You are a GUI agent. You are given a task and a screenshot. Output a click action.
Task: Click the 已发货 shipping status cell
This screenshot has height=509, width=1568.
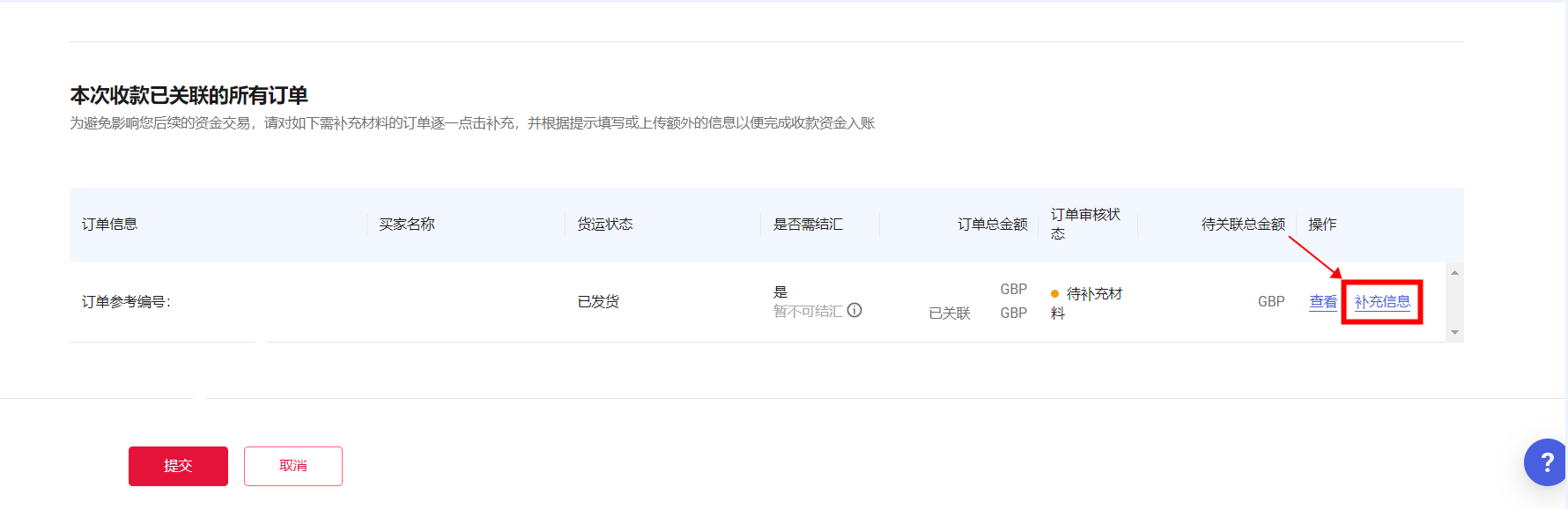click(598, 302)
